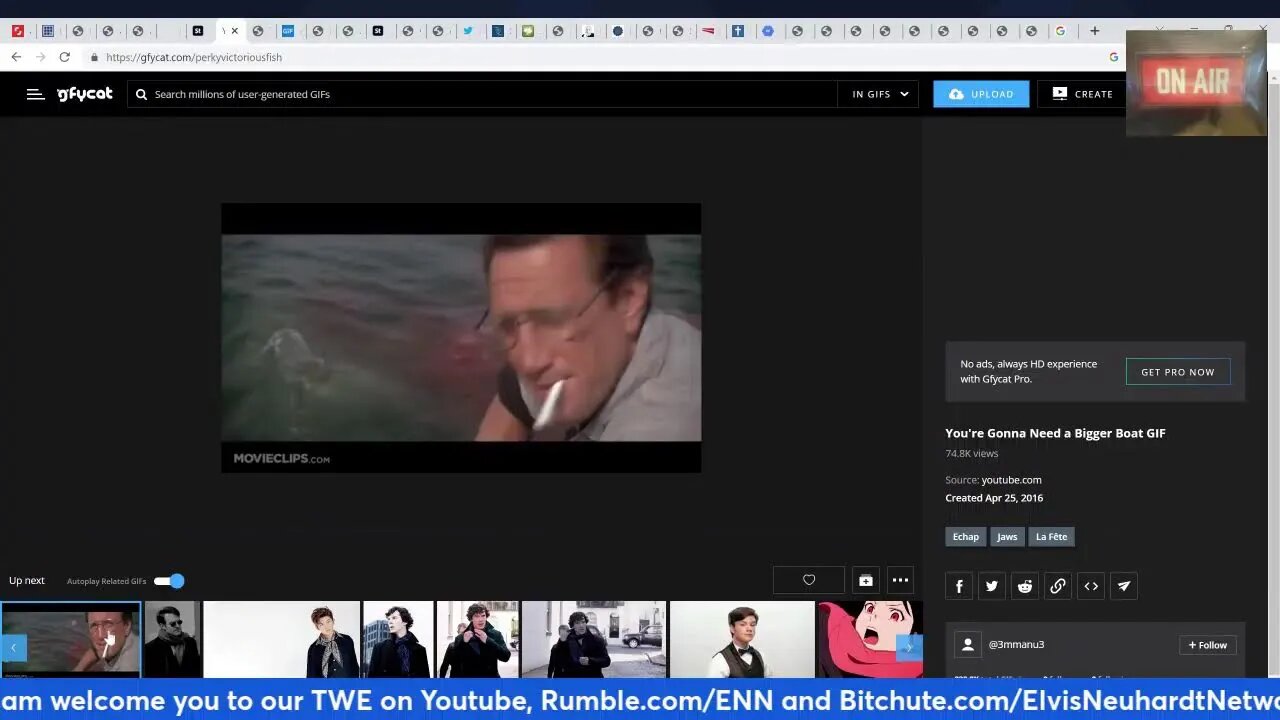Image resolution: width=1280 pixels, height=720 pixels.
Task: Select the Jaws tag
Action: tap(1007, 537)
